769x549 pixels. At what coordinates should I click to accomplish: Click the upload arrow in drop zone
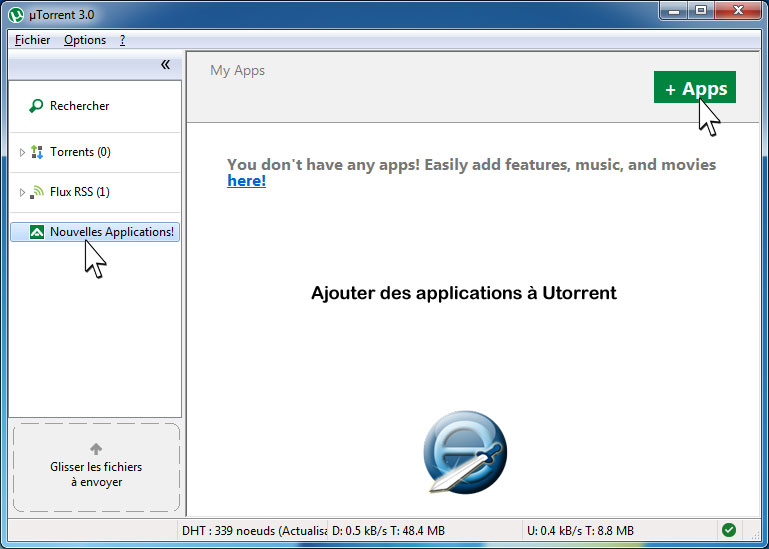tap(96, 448)
